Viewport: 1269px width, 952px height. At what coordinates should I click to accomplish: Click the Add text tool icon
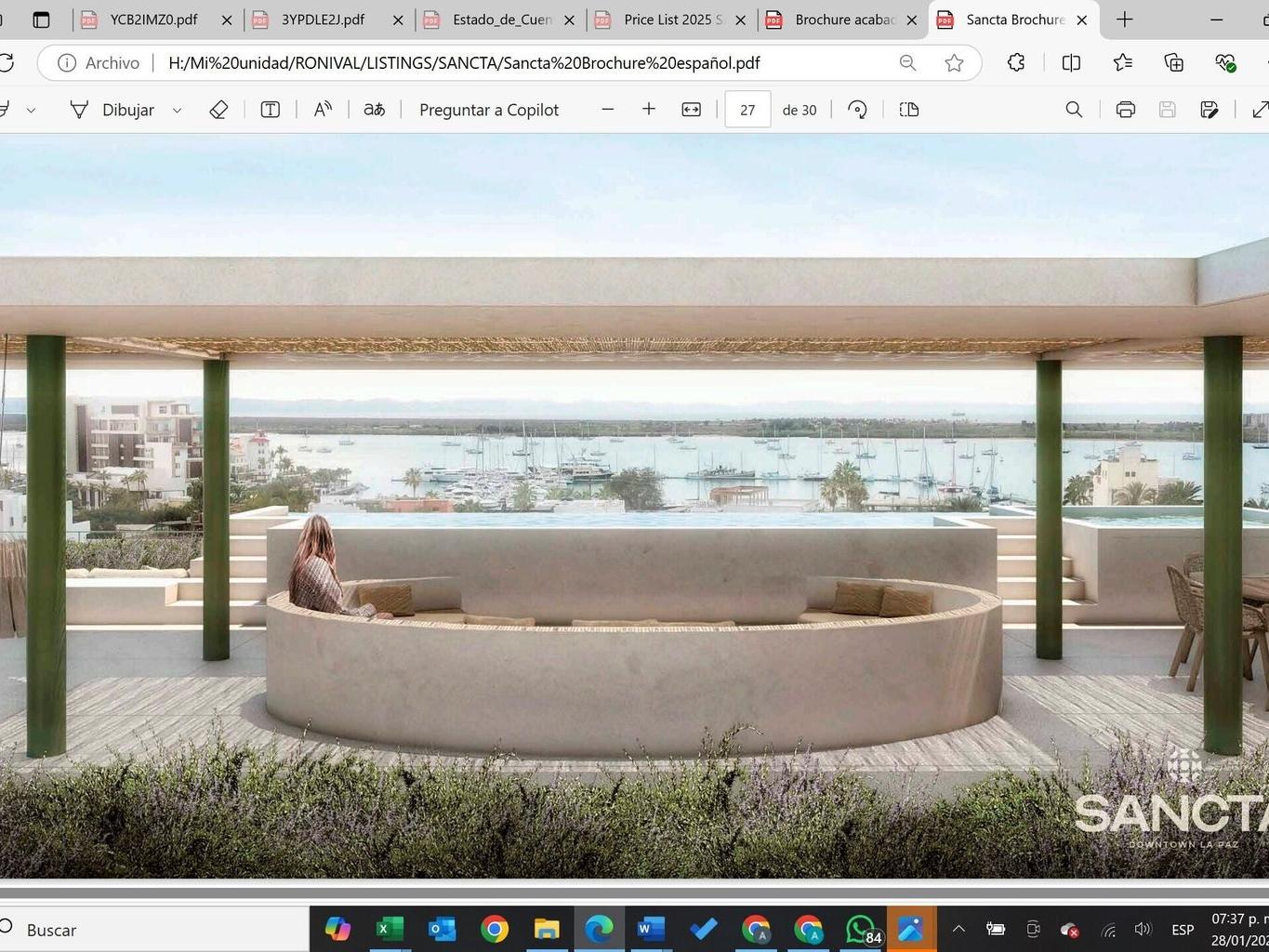click(x=271, y=110)
